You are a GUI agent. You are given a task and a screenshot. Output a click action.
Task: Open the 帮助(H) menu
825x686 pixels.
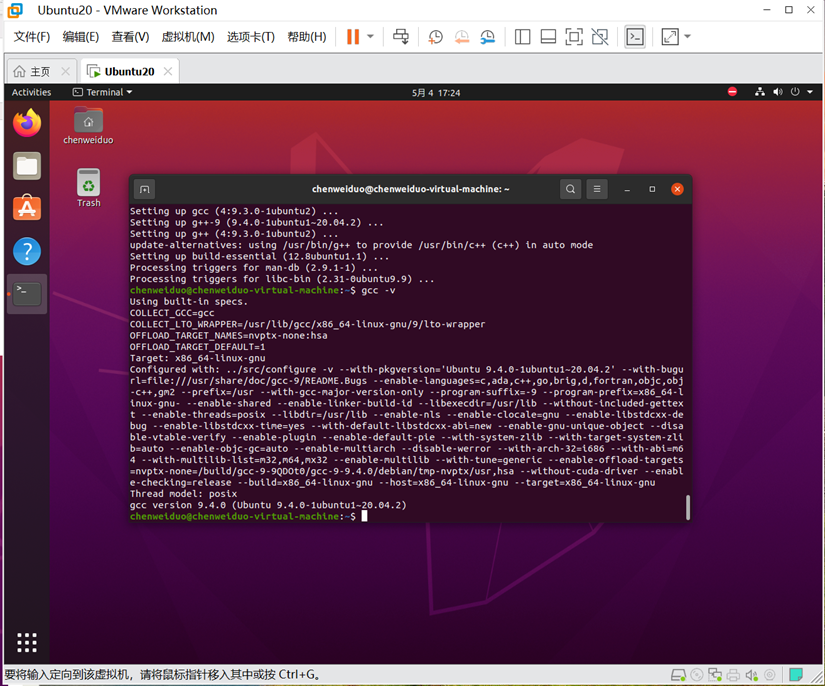(307, 37)
